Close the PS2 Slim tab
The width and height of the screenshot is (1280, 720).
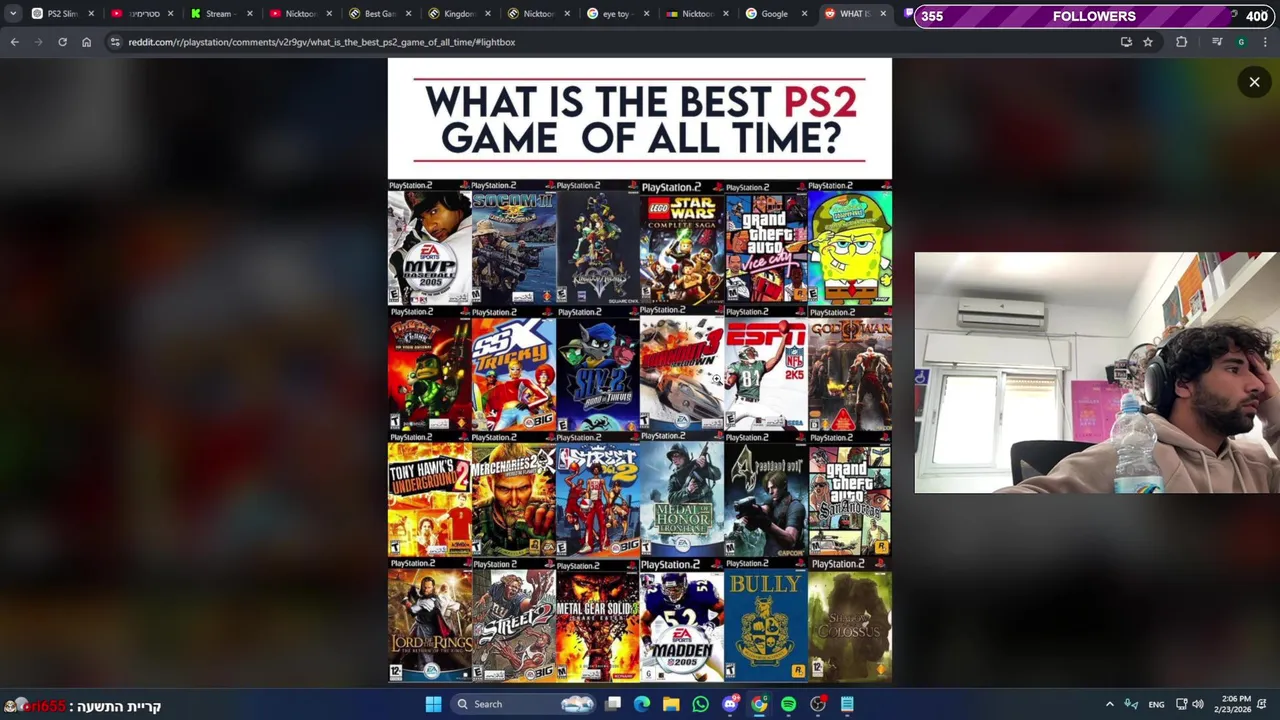coord(91,14)
